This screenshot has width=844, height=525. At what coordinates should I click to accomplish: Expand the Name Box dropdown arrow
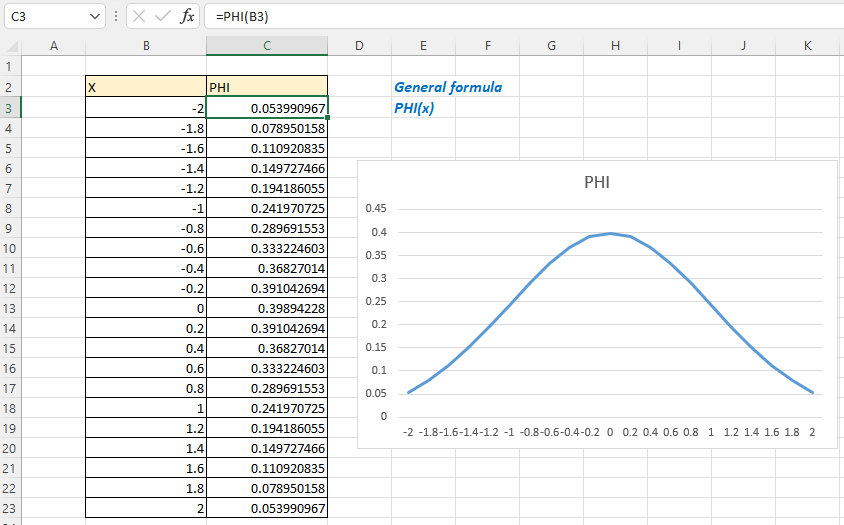tap(95, 17)
